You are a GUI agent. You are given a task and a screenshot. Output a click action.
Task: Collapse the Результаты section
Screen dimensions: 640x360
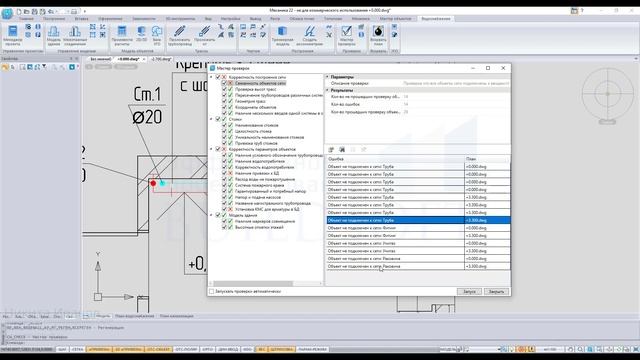click(327, 90)
